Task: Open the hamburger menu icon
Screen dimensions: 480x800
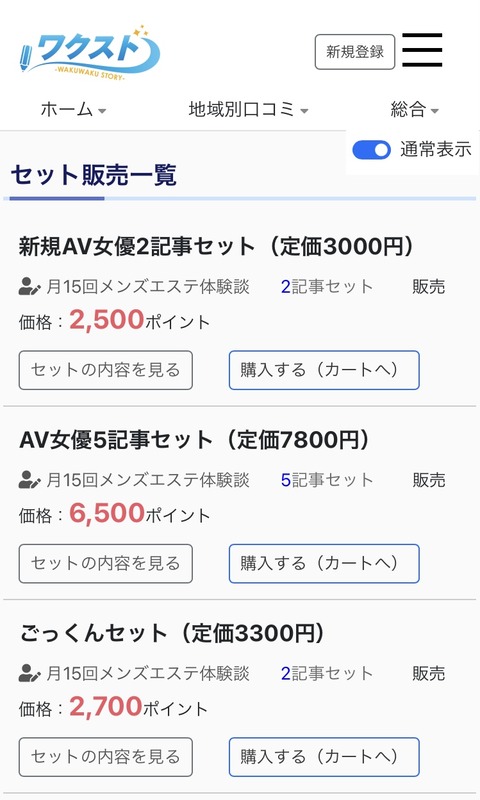Action: coord(422,50)
